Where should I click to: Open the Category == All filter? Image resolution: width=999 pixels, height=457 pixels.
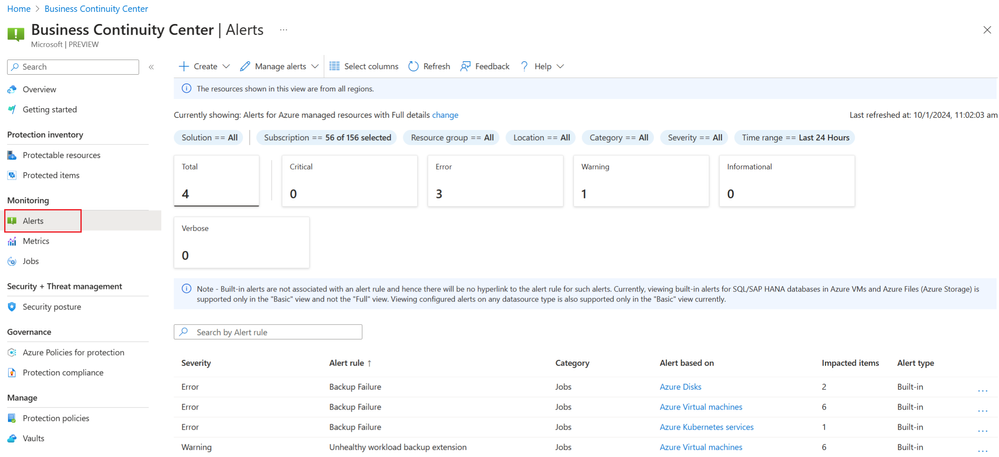[x=619, y=138]
